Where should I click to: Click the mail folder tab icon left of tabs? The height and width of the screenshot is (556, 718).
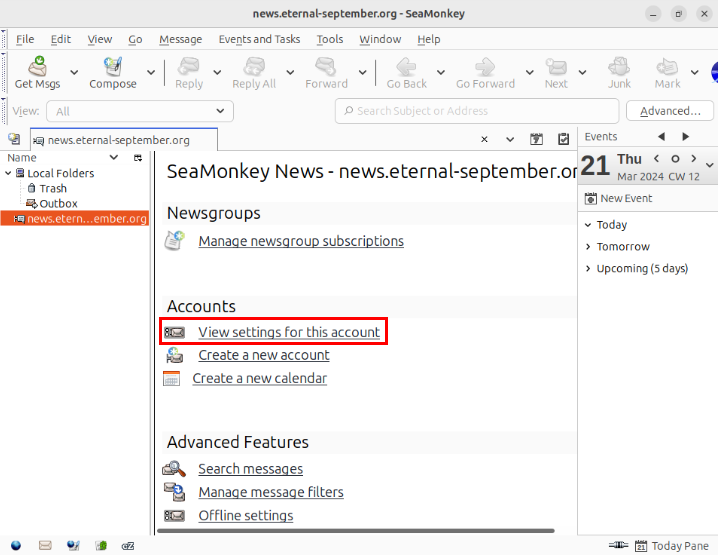pos(14,138)
